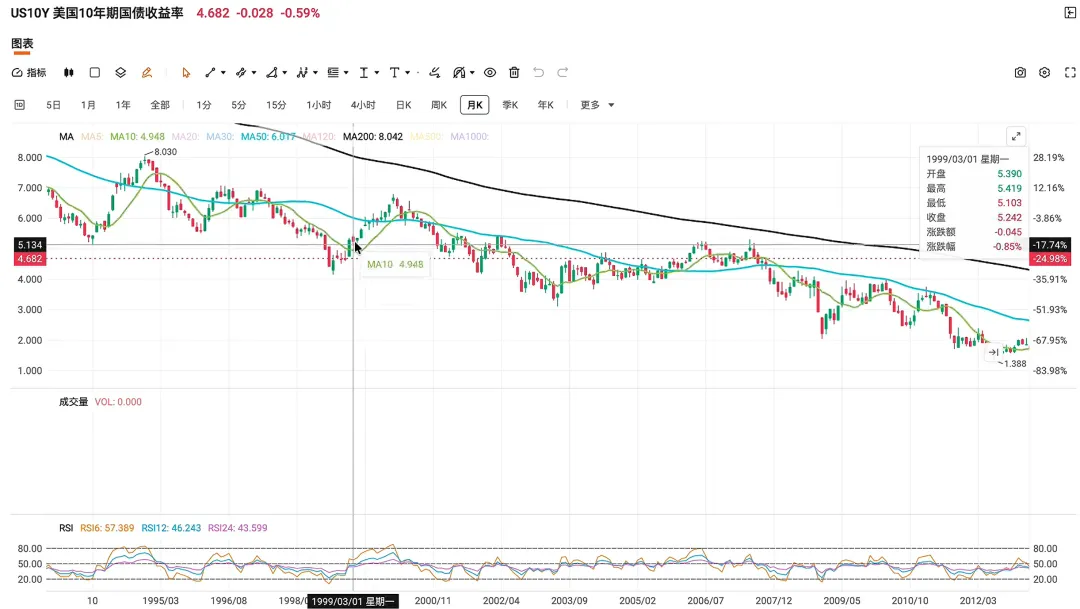Expand chart pane with diagonal arrows icon
1080x609 pixels.
click(1016, 136)
